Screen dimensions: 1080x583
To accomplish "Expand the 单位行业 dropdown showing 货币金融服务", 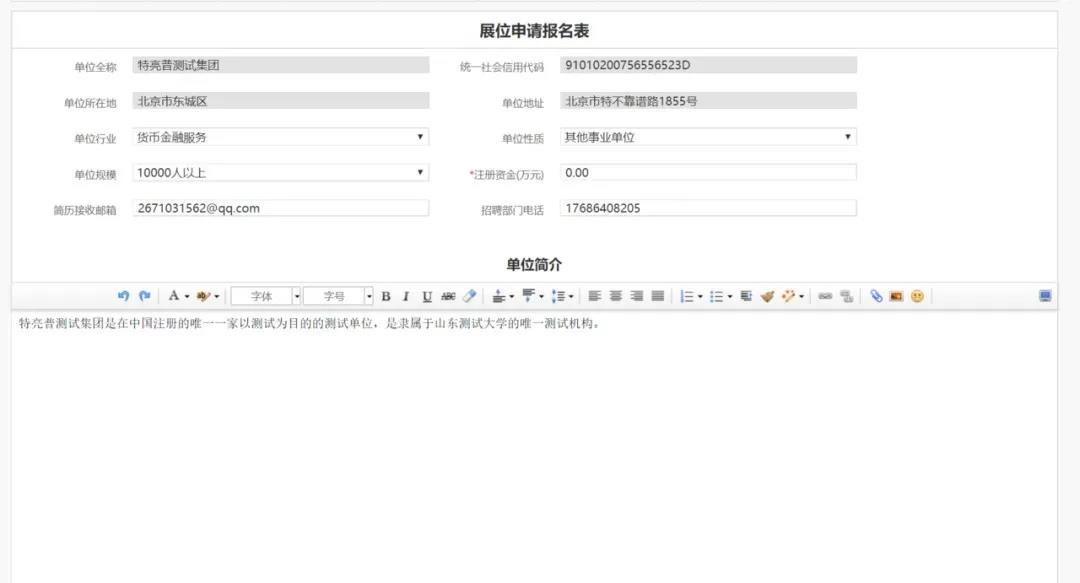I will pos(281,137).
